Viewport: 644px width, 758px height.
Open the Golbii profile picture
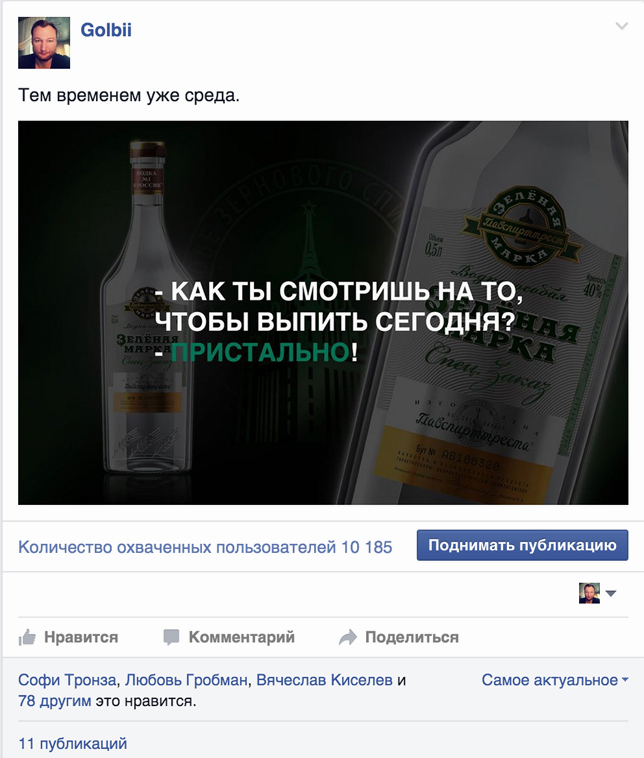[44, 43]
